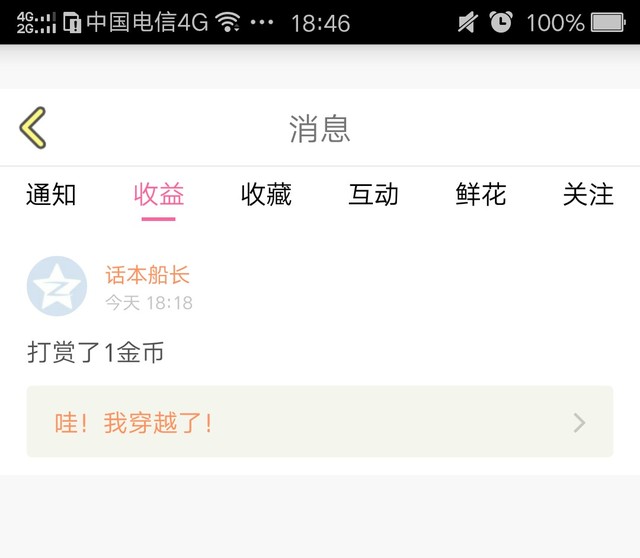Open the 互动 tab
The height and width of the screenshot is (558, 640).
373,195
